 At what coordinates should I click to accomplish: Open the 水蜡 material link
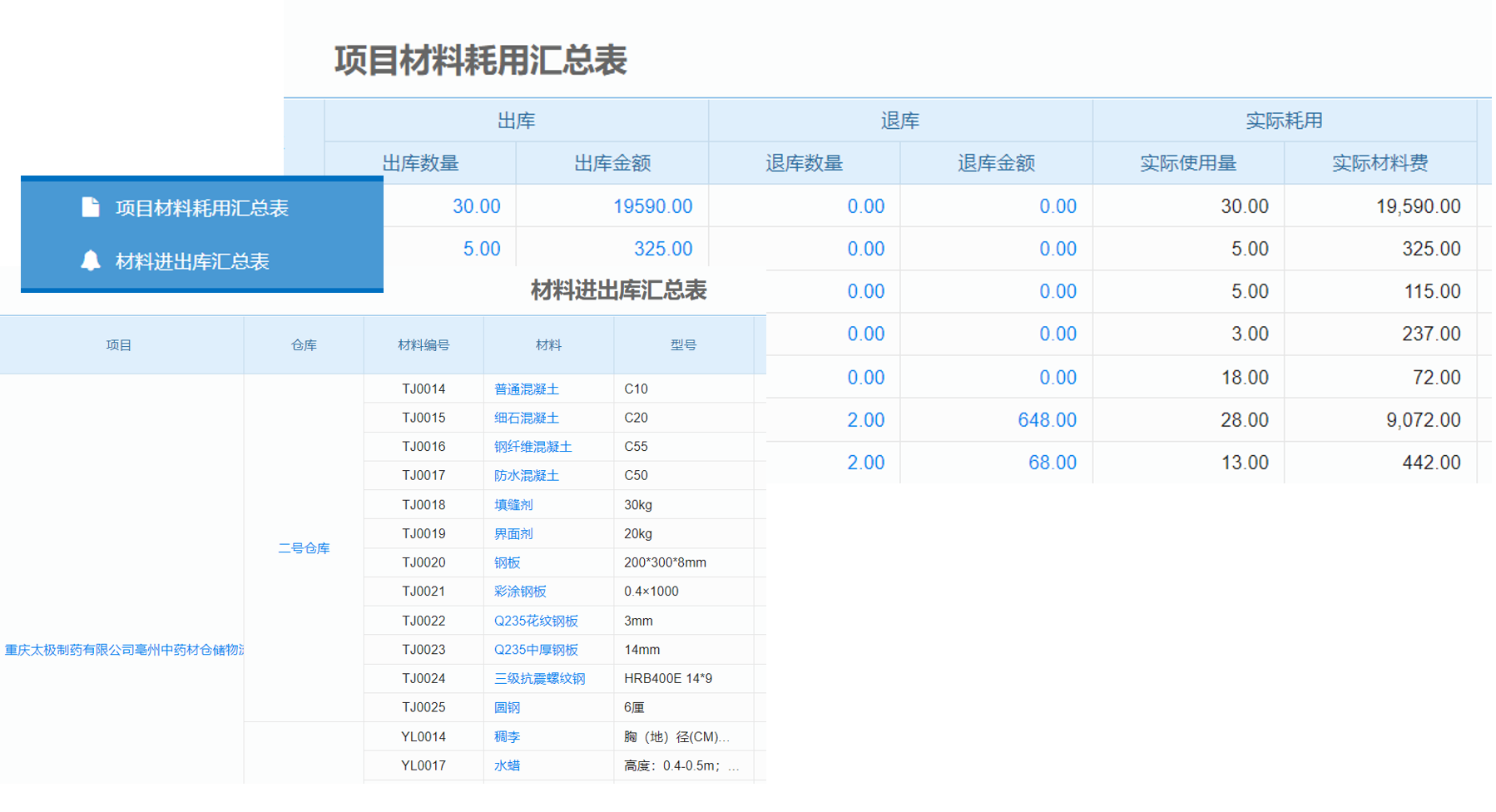pyautogui.click(x=507, y=766)
